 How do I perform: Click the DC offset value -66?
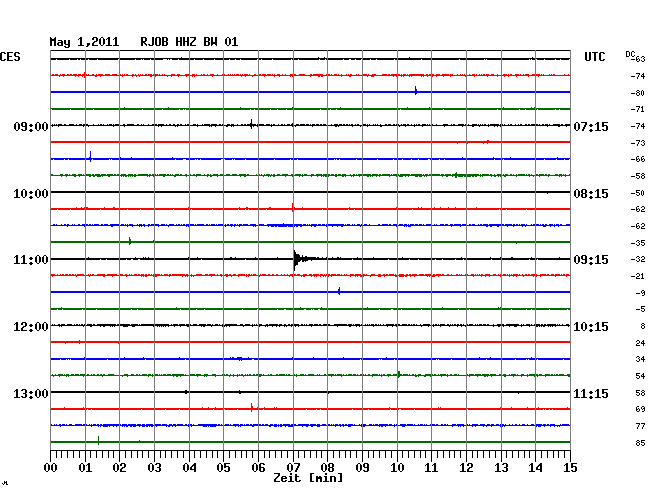pos(638,159)
